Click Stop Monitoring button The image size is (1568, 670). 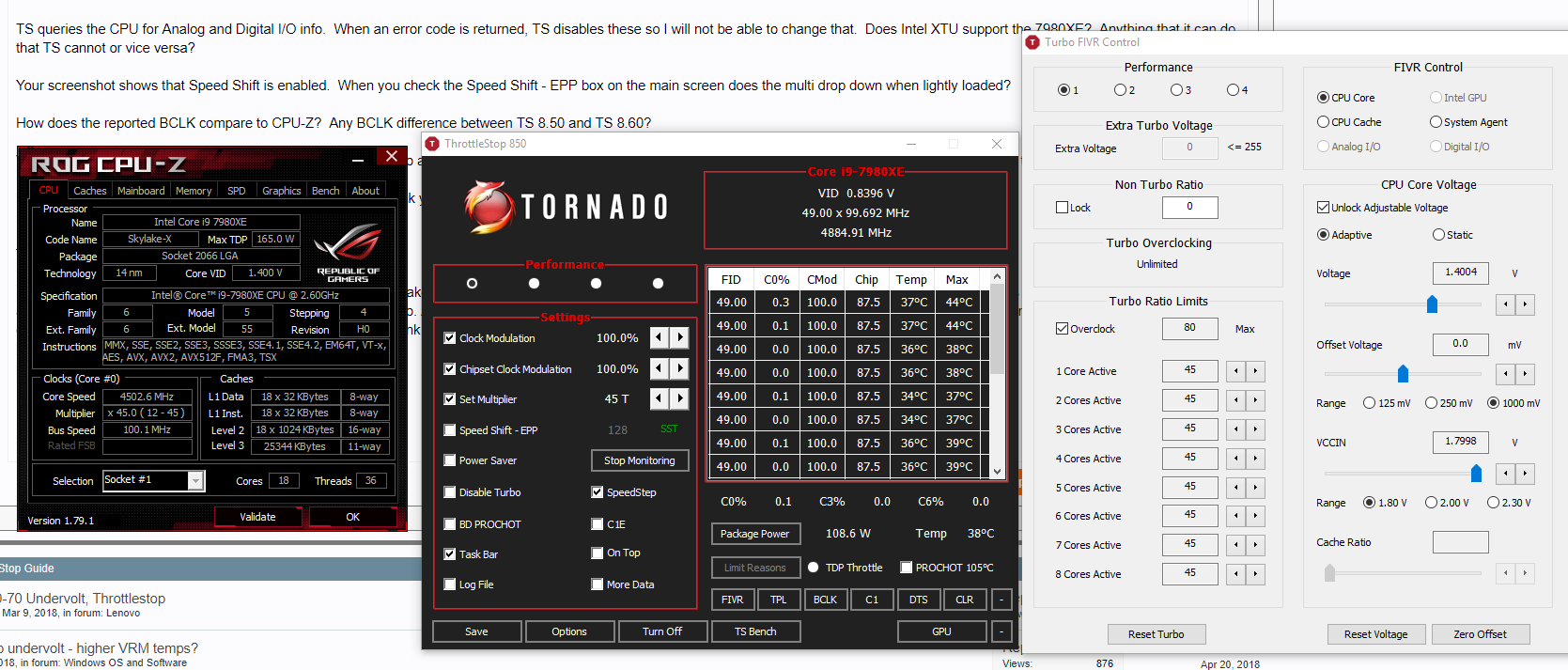click(640, 460)
